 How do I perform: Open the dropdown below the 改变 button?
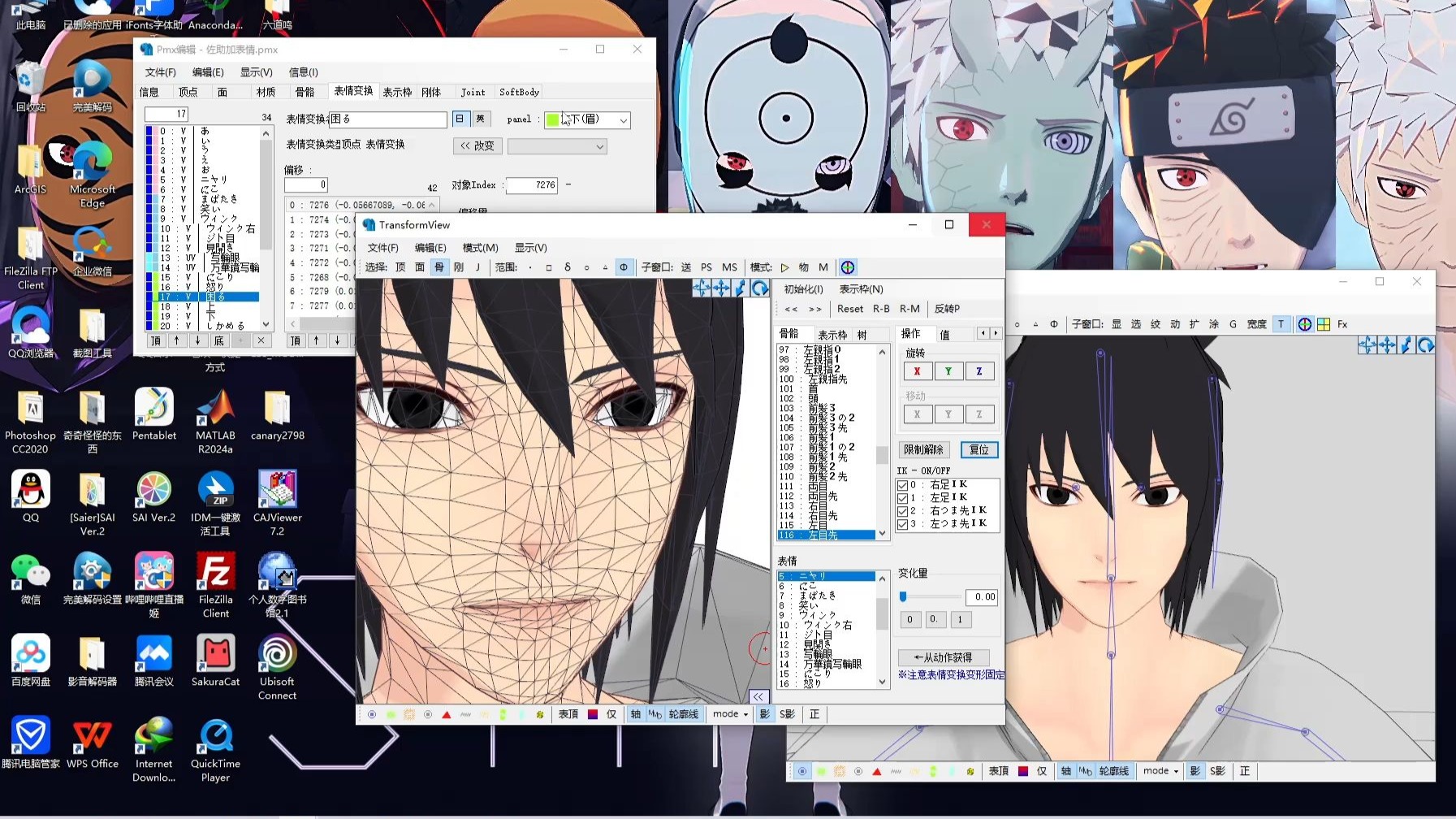pyautogui.click(x=557, y=146)
